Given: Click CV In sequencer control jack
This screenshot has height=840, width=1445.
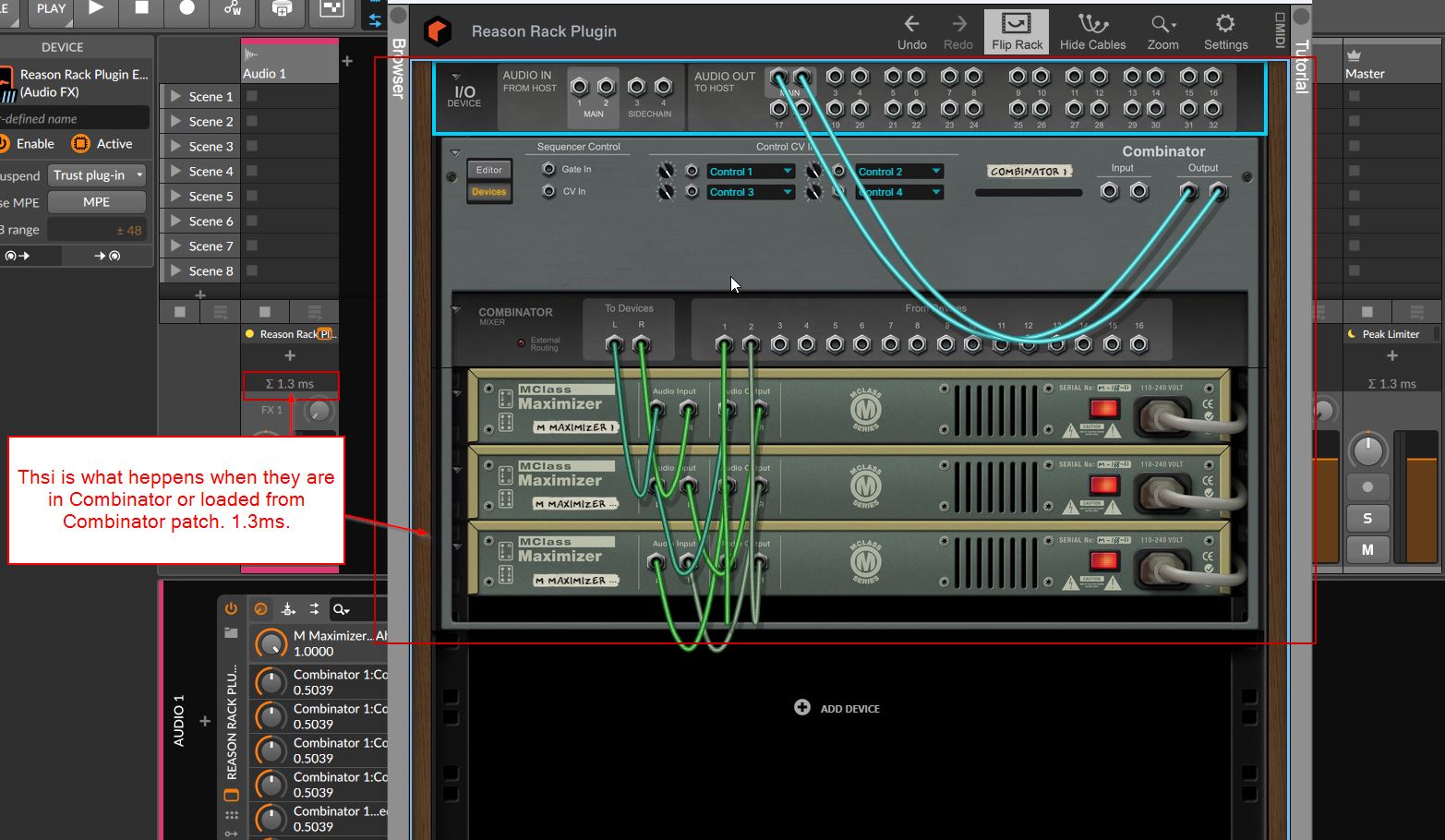Looking at the screenshot, I should (x=548, y=191).
